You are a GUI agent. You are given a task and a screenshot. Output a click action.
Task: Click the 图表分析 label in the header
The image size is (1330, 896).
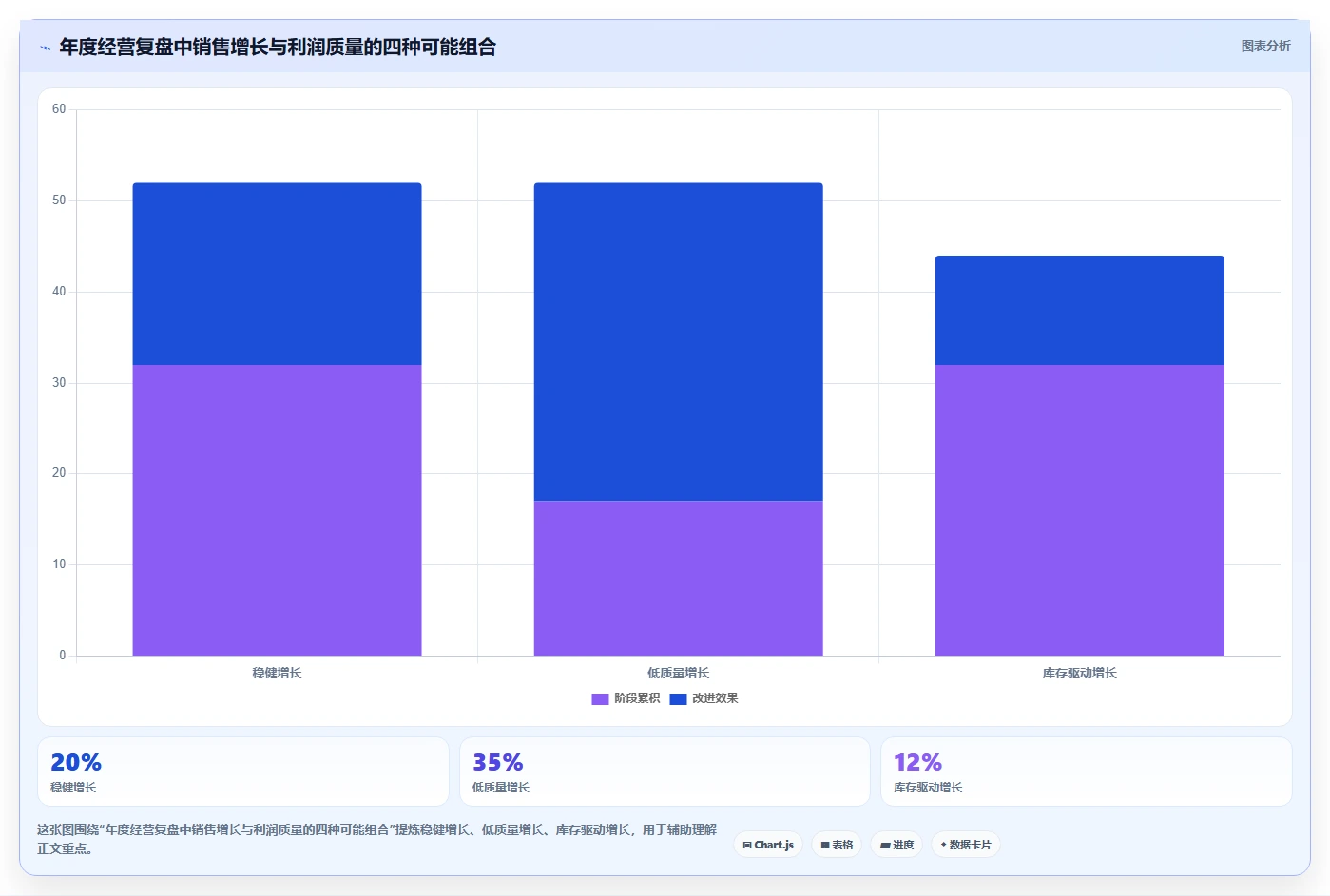(x=1265, y=46)
